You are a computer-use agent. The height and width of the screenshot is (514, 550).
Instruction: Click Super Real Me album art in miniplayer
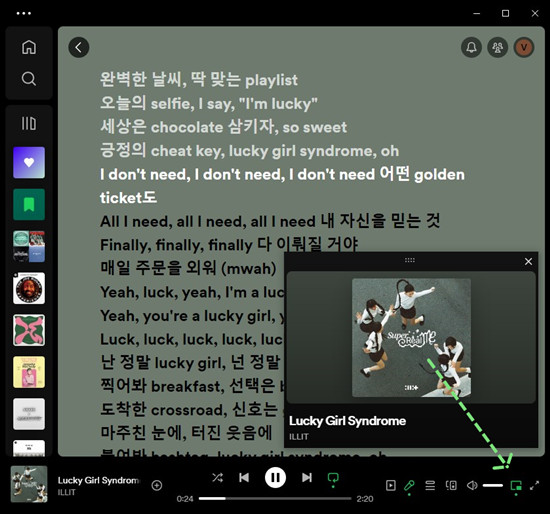(411, 338)
